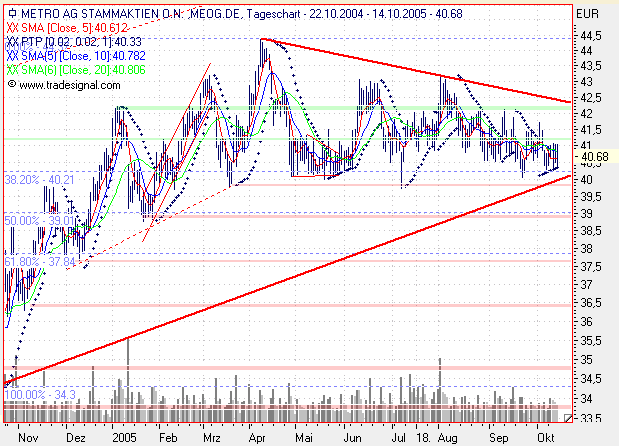Viewport: 619px width, 446px height.
Task: Click the 37,5 value on the price axis
Action: coord(591,267)
